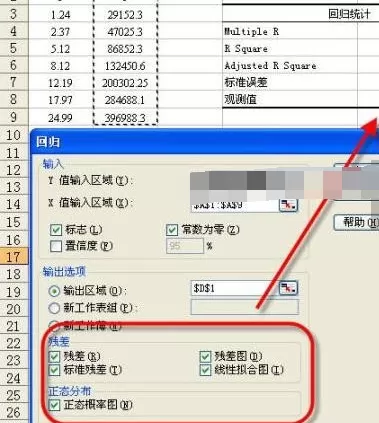Uncheck the 正态概率图 (N) checkbox

tap(54, 405)
